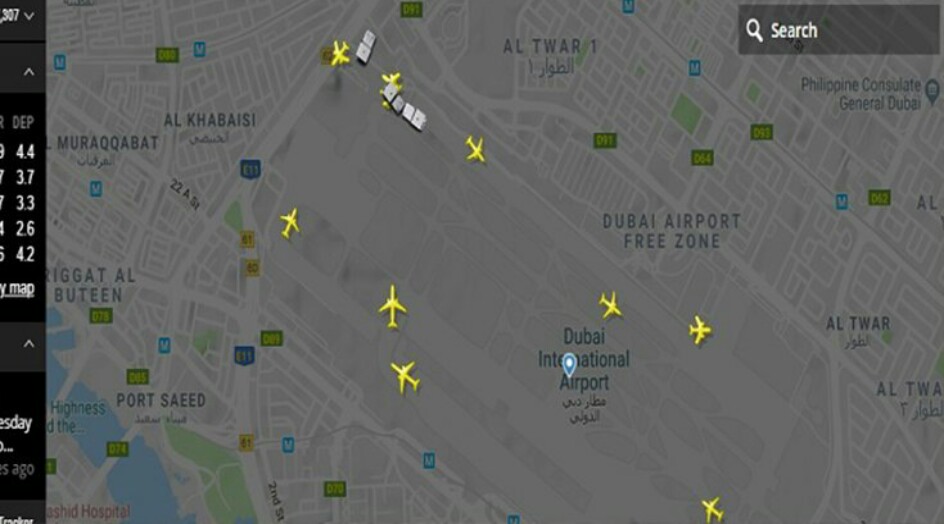Screen dimensions: 944x524
Task: Select the aircraft beside the E11 badge near Al Khabaisi
Action: pos(290,223)
